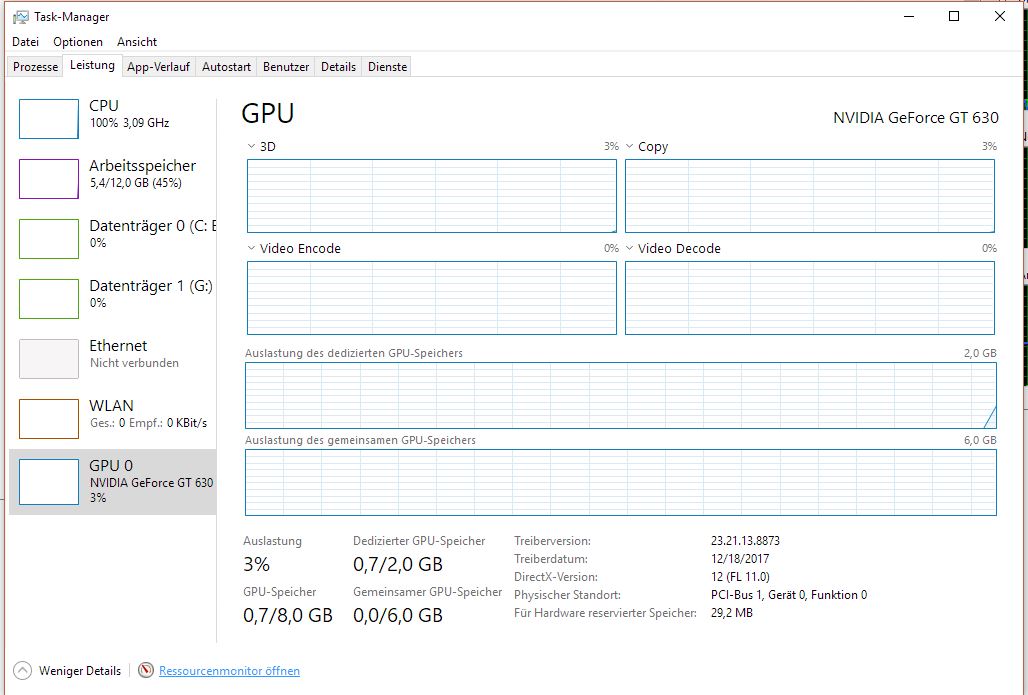Click the 6,0 GB shared graph maximum label
This screenshot has height=695, width=1028.
tap(980, 440)
